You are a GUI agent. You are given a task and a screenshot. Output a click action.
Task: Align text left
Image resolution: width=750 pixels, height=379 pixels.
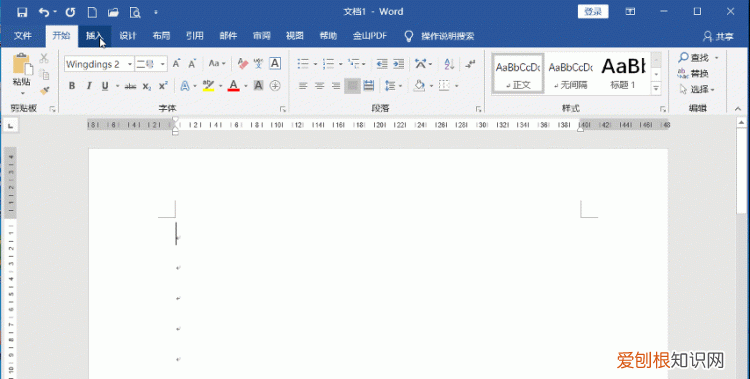tap(303, 86)
